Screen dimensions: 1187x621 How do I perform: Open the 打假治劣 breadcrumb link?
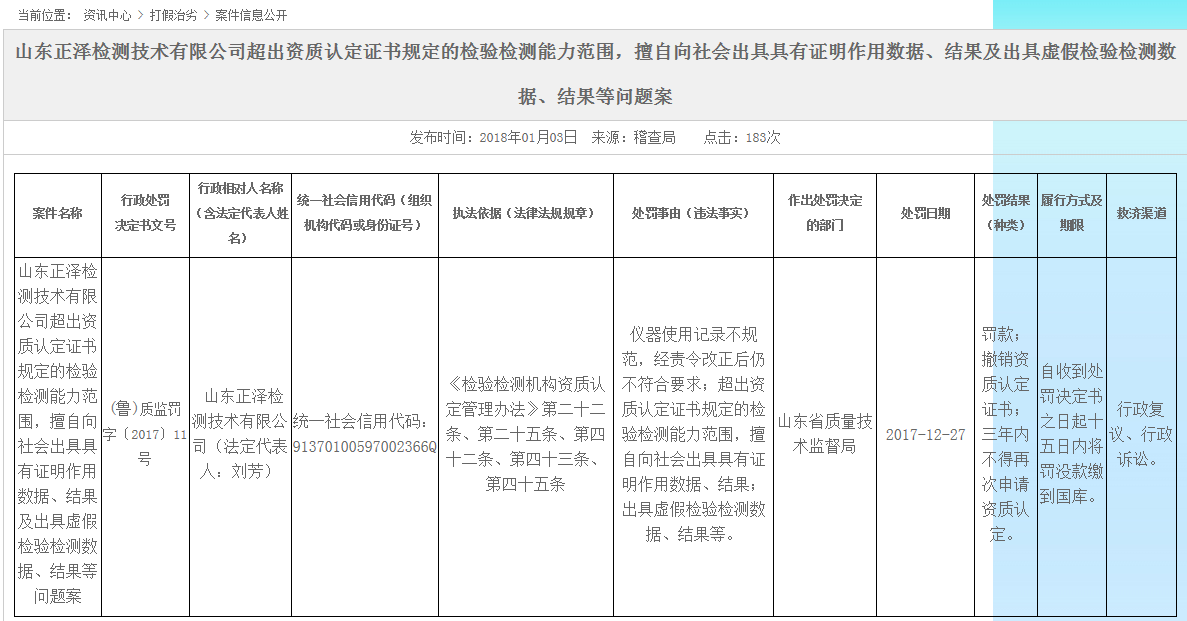173,16
